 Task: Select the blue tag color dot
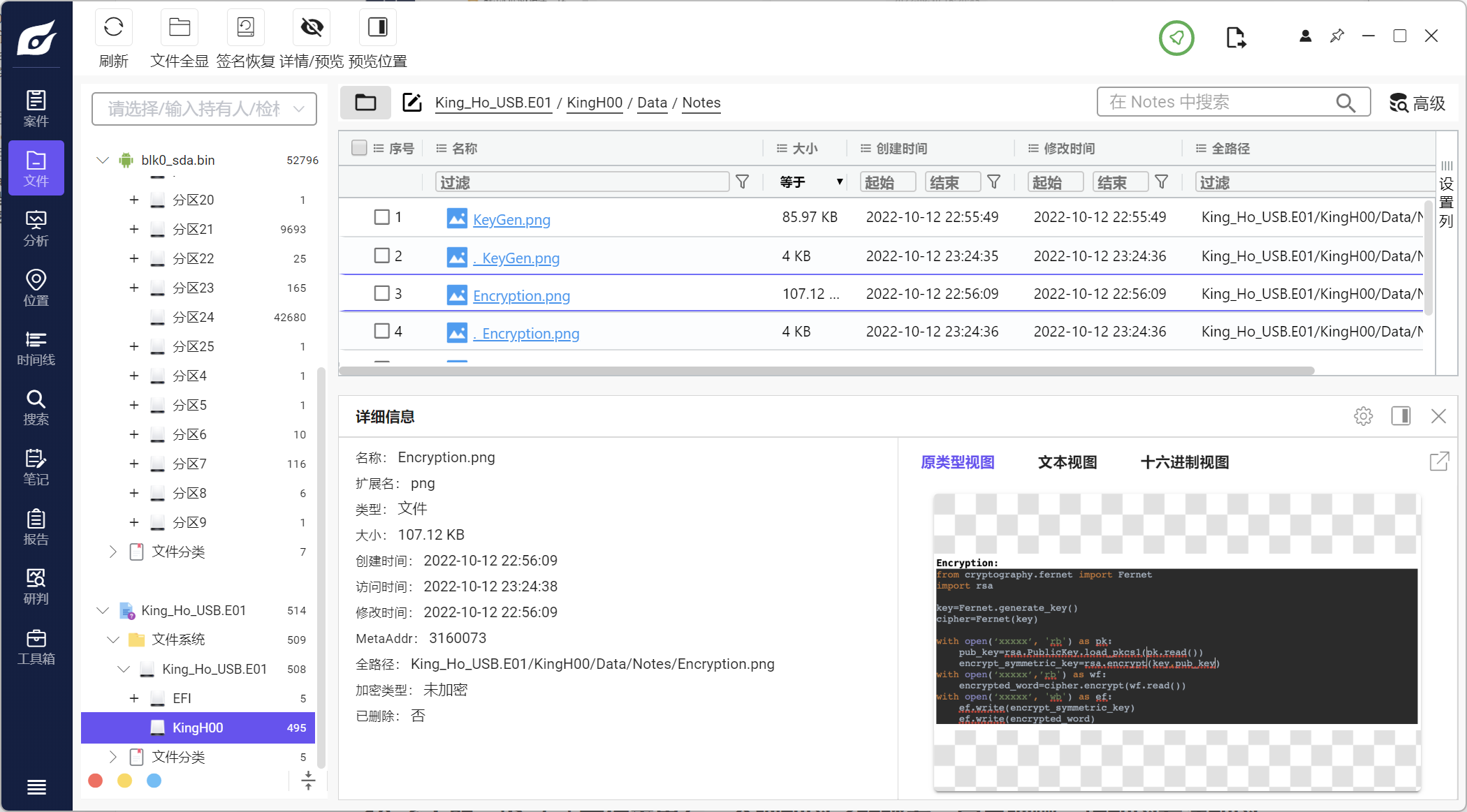[x=154, y=781]
